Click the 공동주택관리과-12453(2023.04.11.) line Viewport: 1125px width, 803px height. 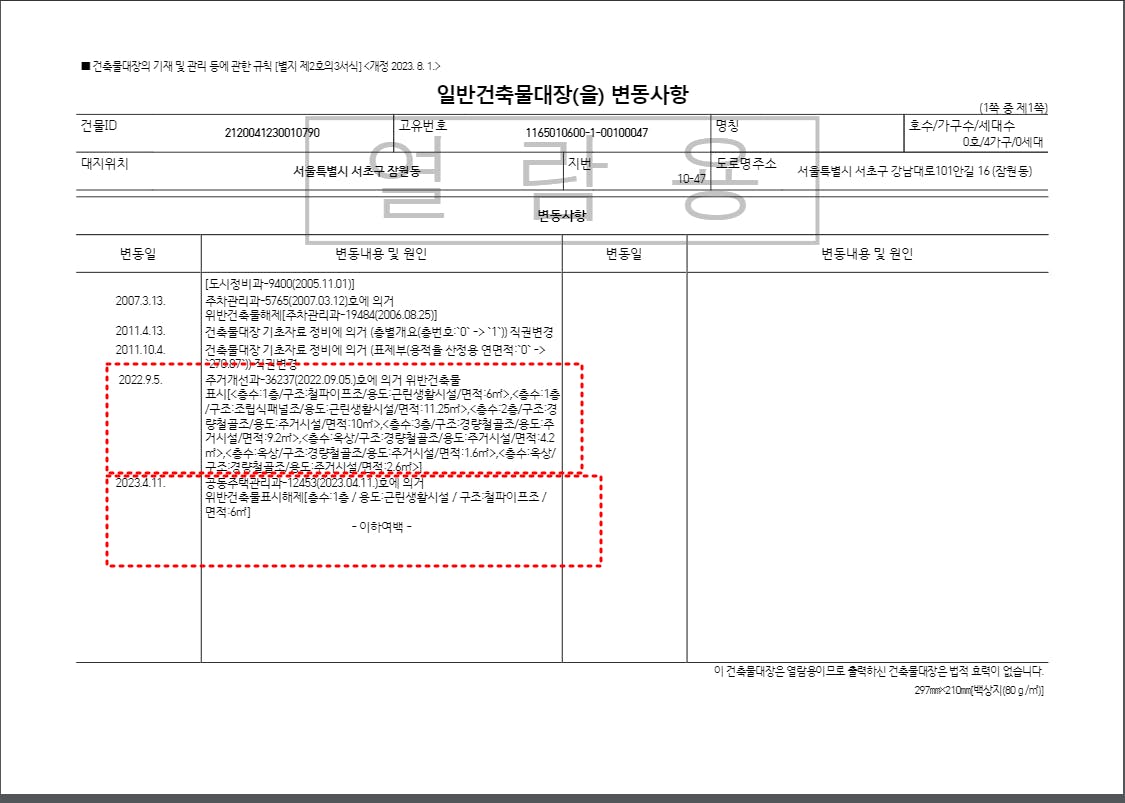tap(314, 483)
